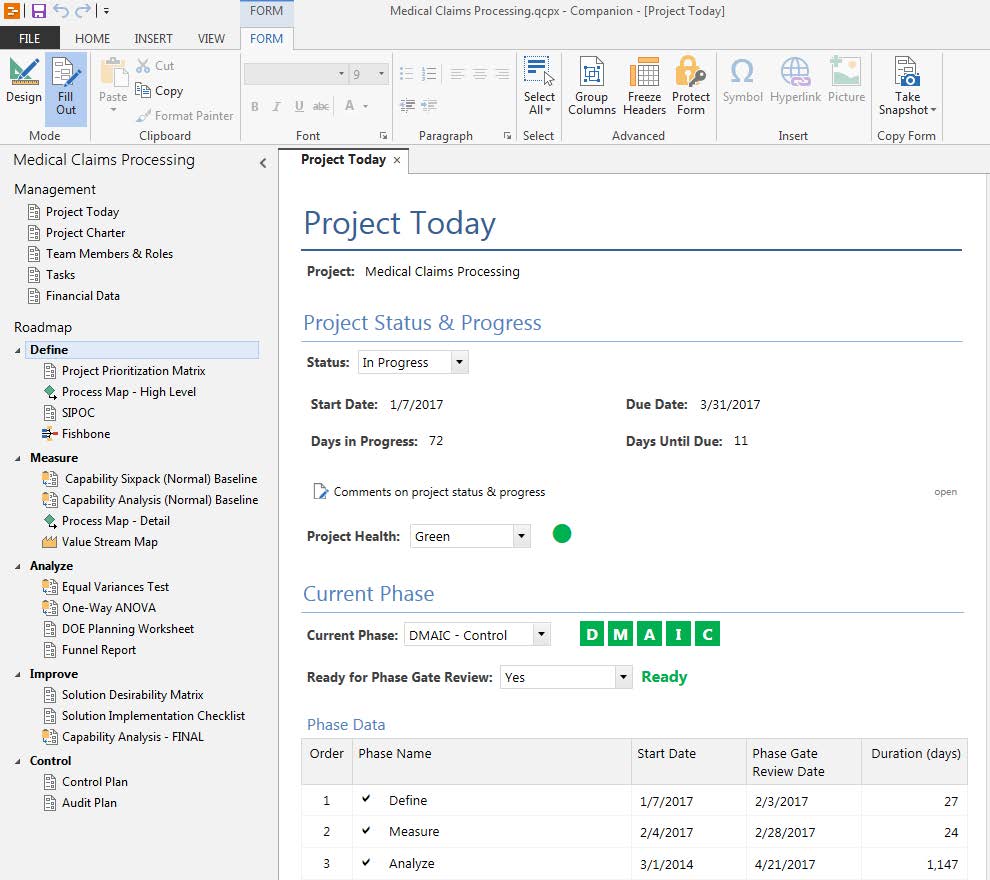Toggle the Analyze phase checkmark
The image size is (990, 880).
[x=366, y=863]
